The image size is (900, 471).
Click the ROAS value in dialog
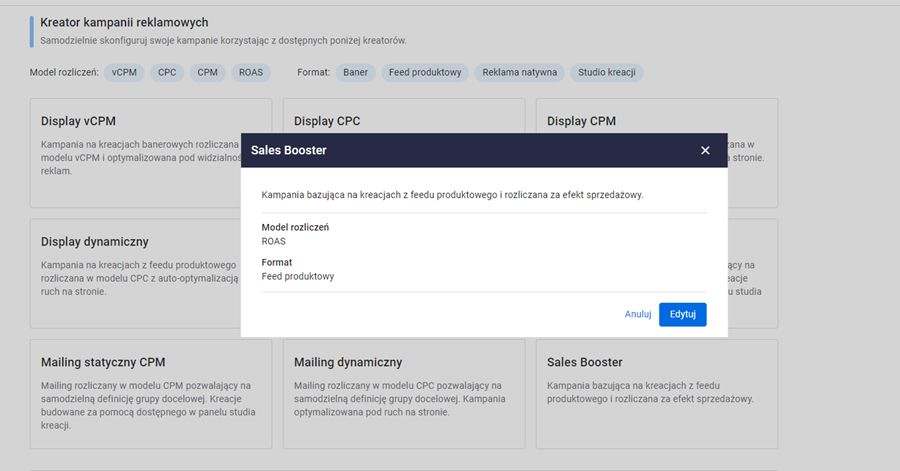273,242
